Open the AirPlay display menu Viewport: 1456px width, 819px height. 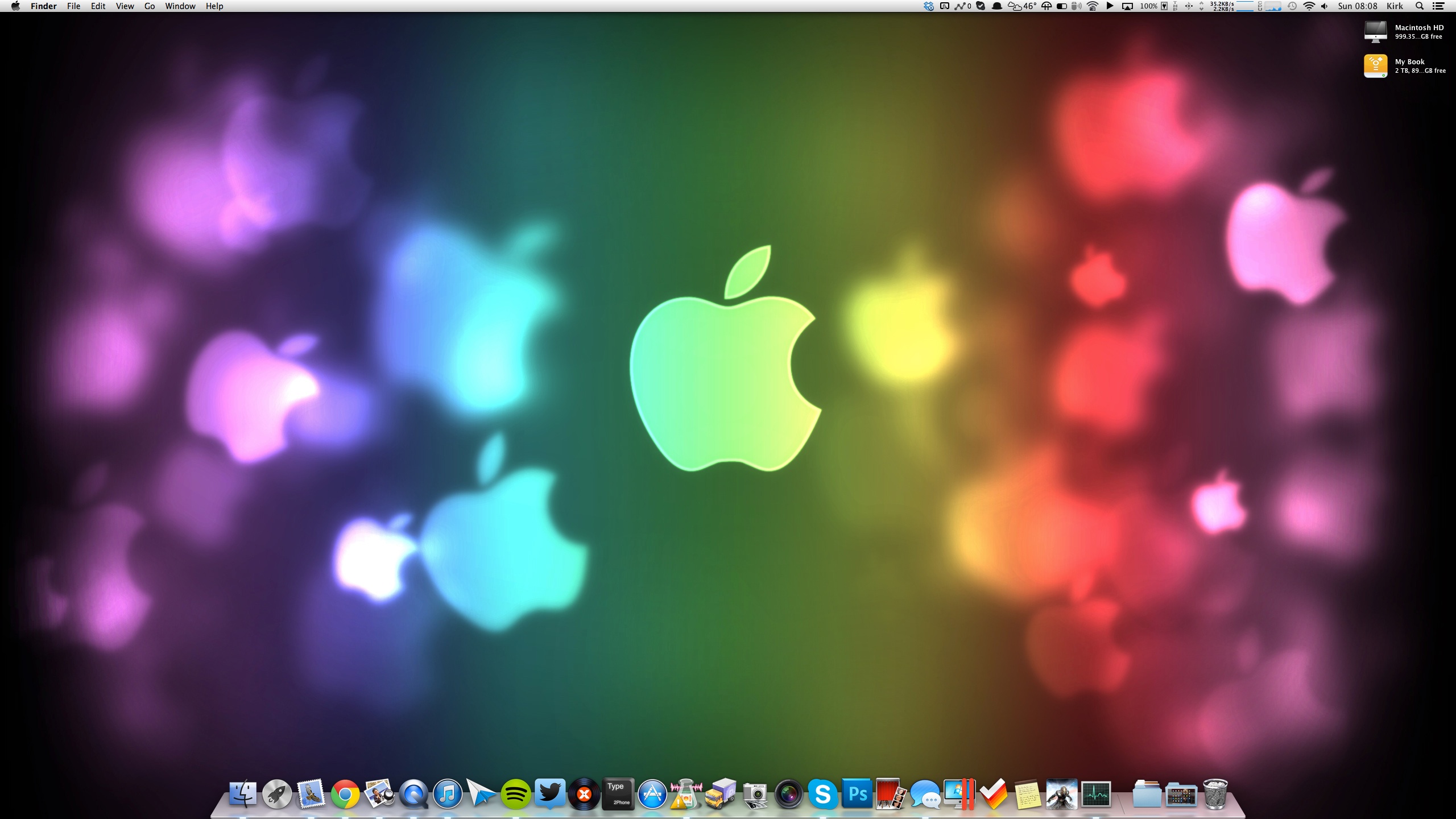click(1127, 6)
